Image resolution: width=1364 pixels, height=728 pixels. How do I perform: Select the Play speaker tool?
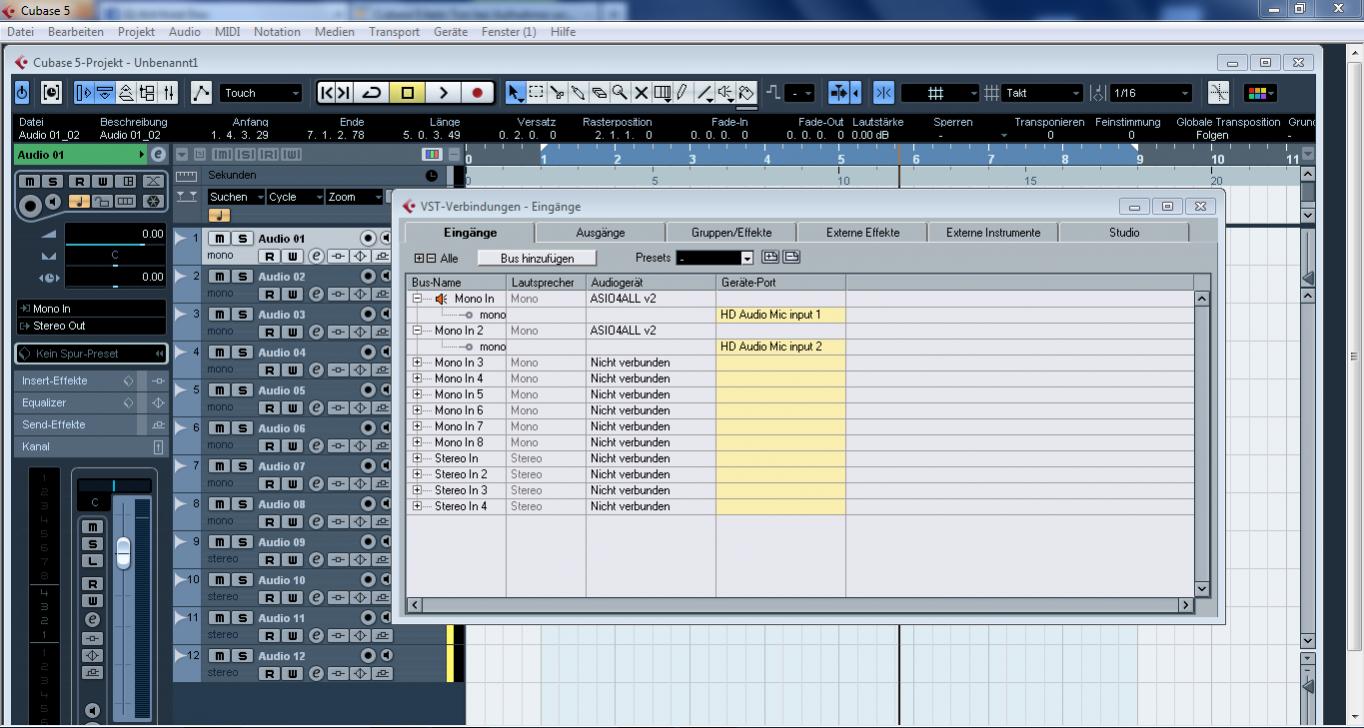pos(725,93)
